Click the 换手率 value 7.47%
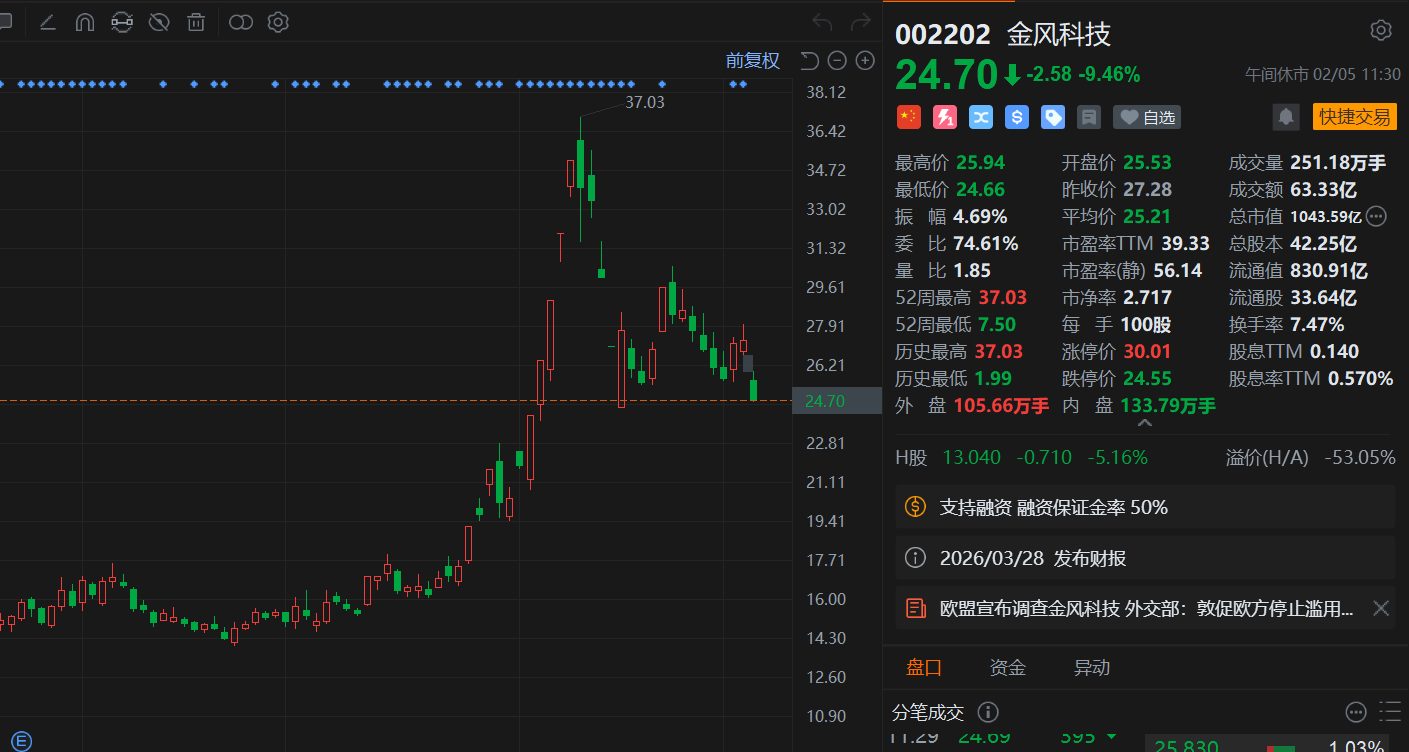This screenshot has height=752, width=1409. pos(1317,324)
